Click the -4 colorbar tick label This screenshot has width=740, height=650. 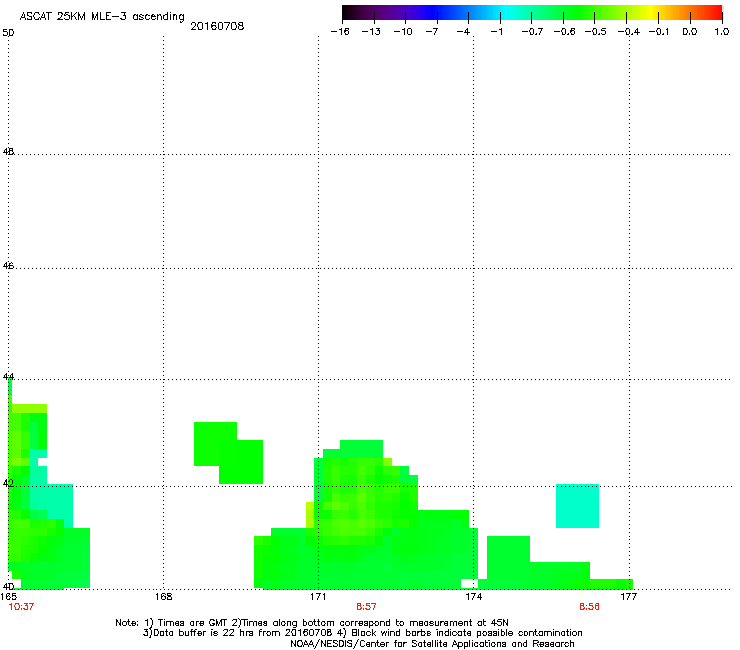463,32
